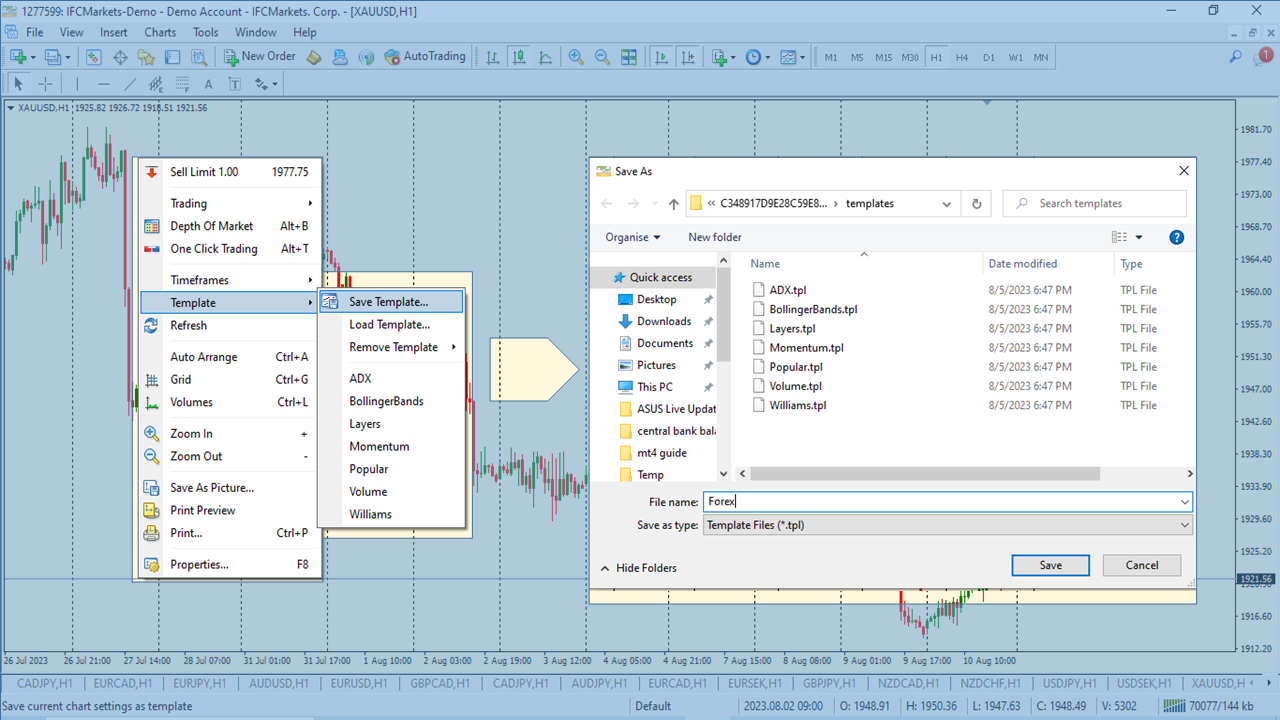Screen dimensions: 1280x720
Task: Switch to the H4 timeframe
Action: pyautogui.click(x=962, y=57)
